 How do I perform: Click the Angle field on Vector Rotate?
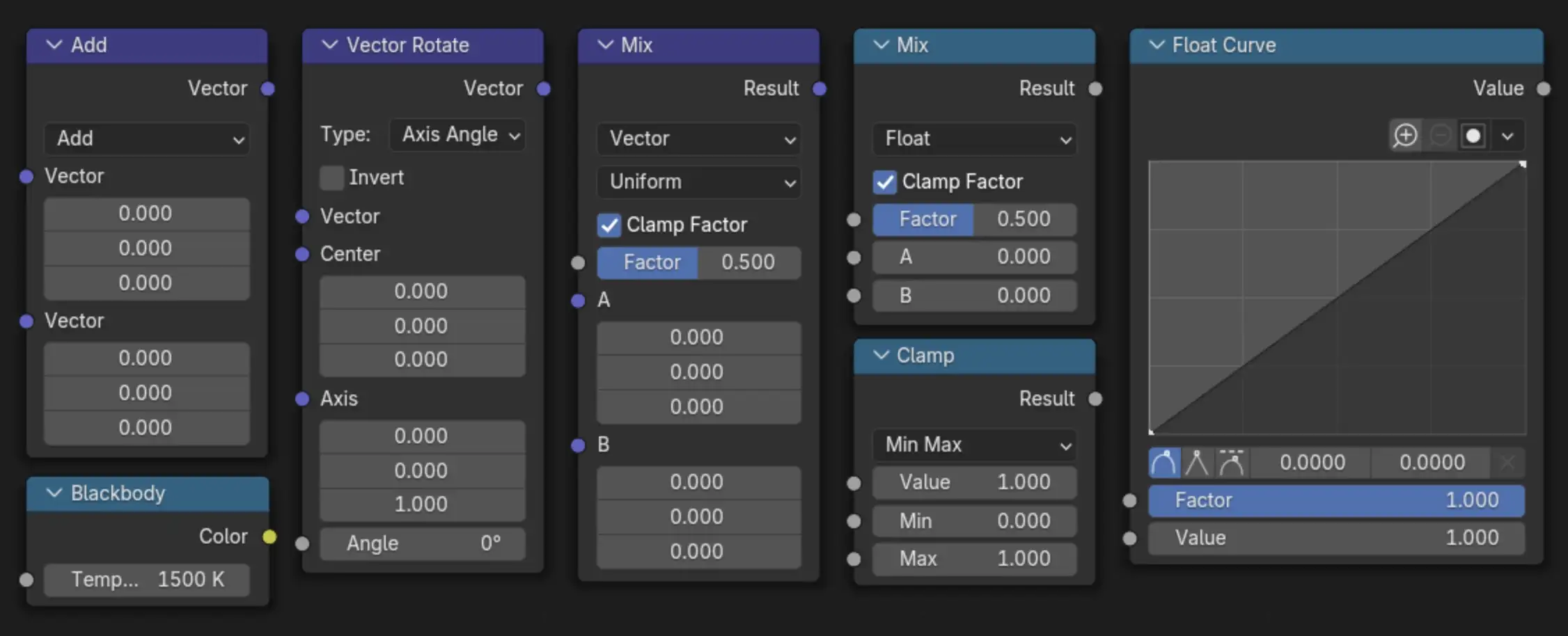coord(422,543)
